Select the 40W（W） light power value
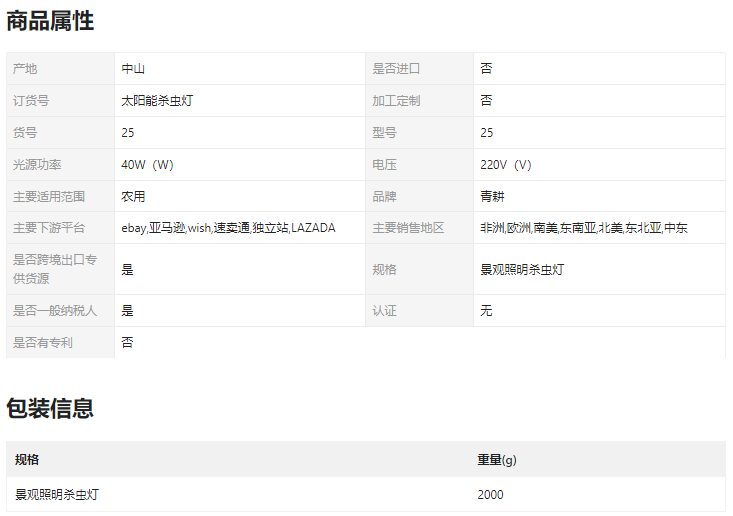 pyautogui.click(x=147, y=165)
